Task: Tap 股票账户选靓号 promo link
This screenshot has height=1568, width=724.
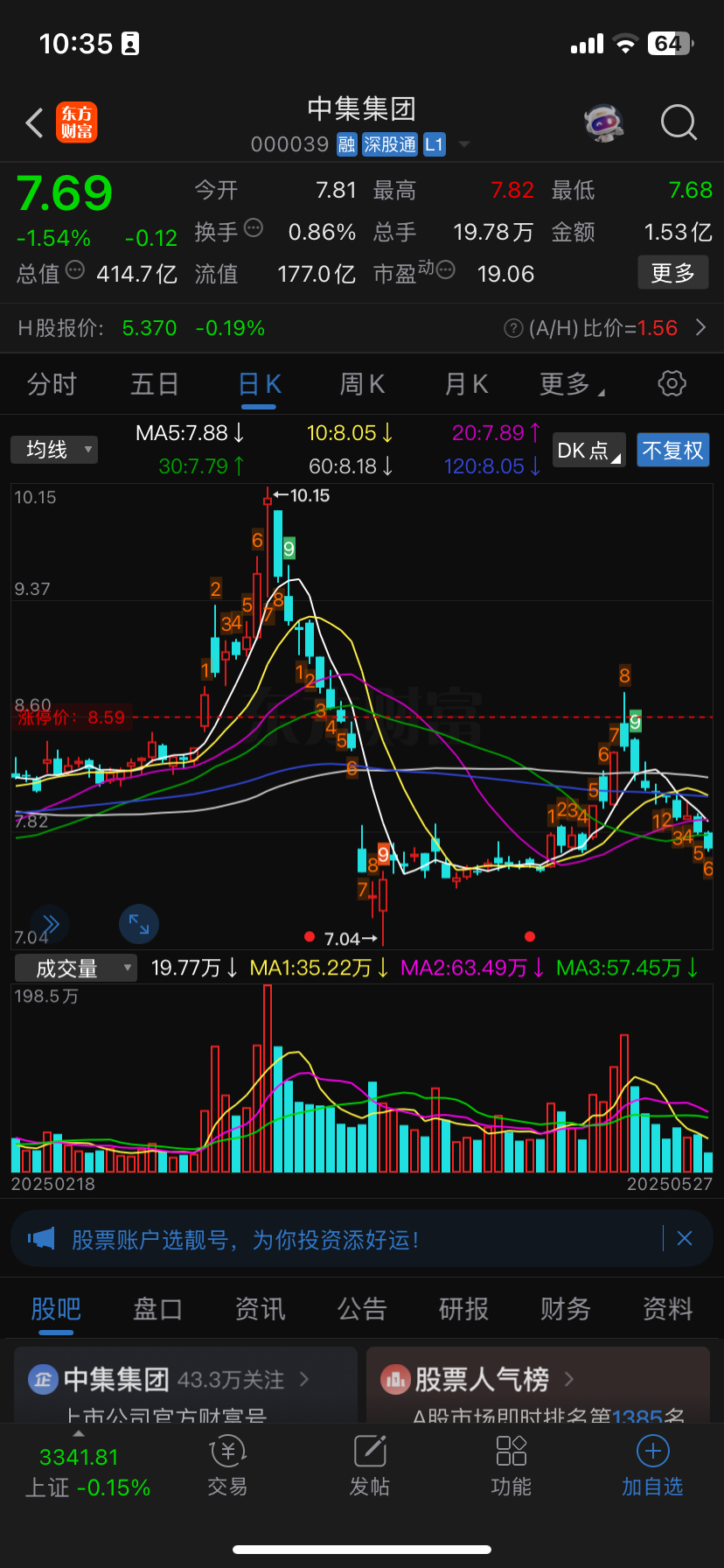Action: pyautogui.click(x=245, y=1239)
